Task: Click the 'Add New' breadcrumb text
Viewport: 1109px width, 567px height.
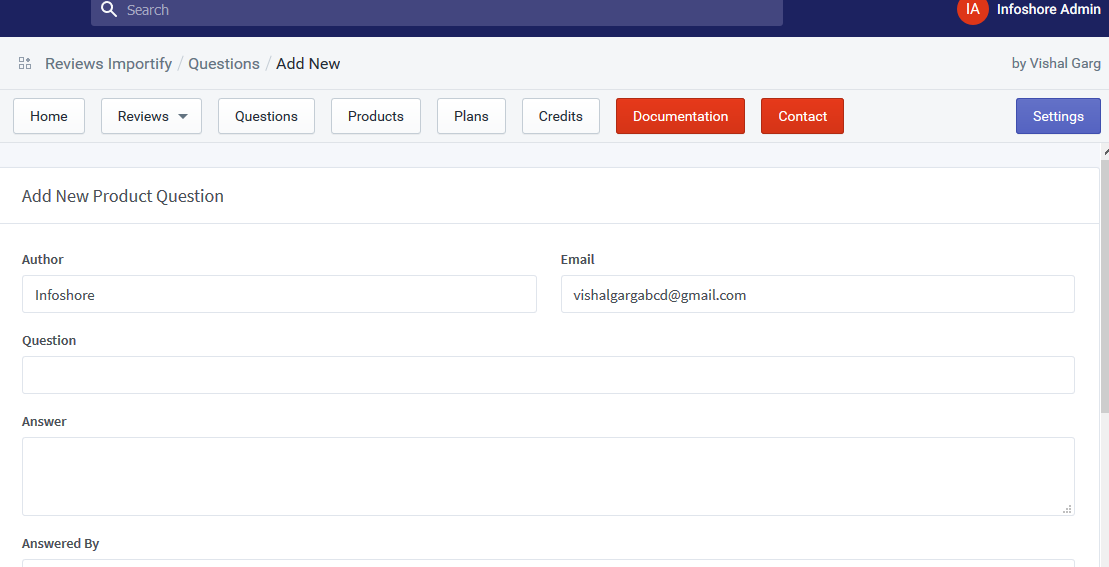Action: [x=308, y=64]
